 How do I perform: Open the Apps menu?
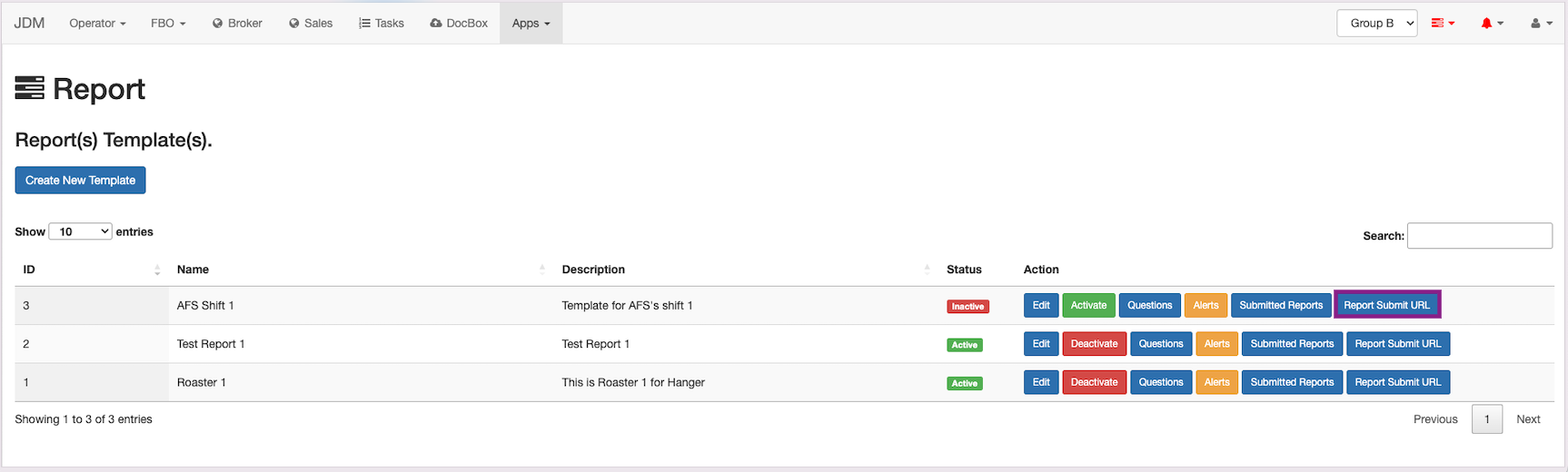click(x=531, y=24)
